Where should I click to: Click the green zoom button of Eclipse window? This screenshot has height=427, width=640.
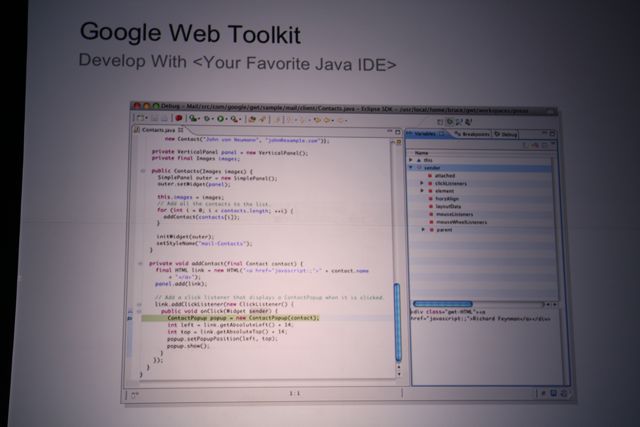pos(156,106)
